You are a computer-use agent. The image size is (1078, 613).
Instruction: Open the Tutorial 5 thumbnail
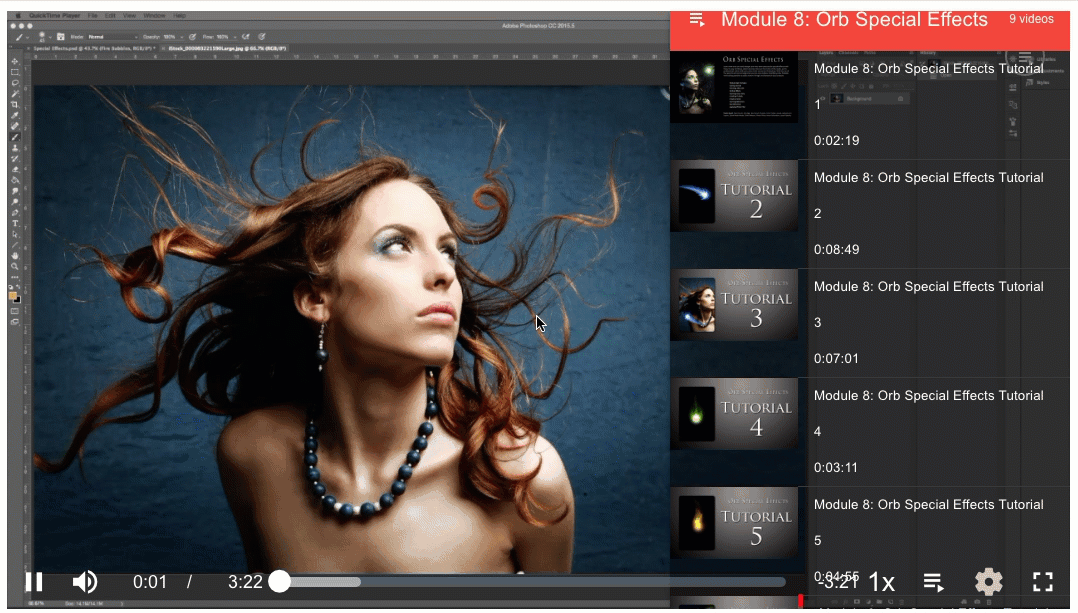(734, 523)
